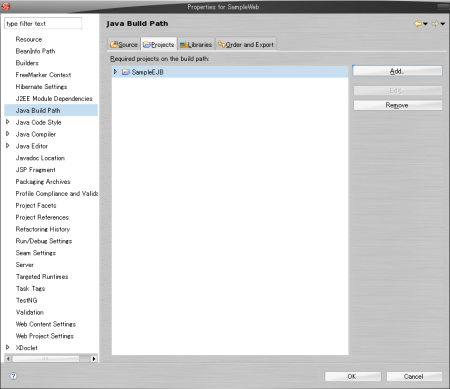Select Javadoc Location in the tree
The image size is (450, 389).
click(x=40, y=158)
